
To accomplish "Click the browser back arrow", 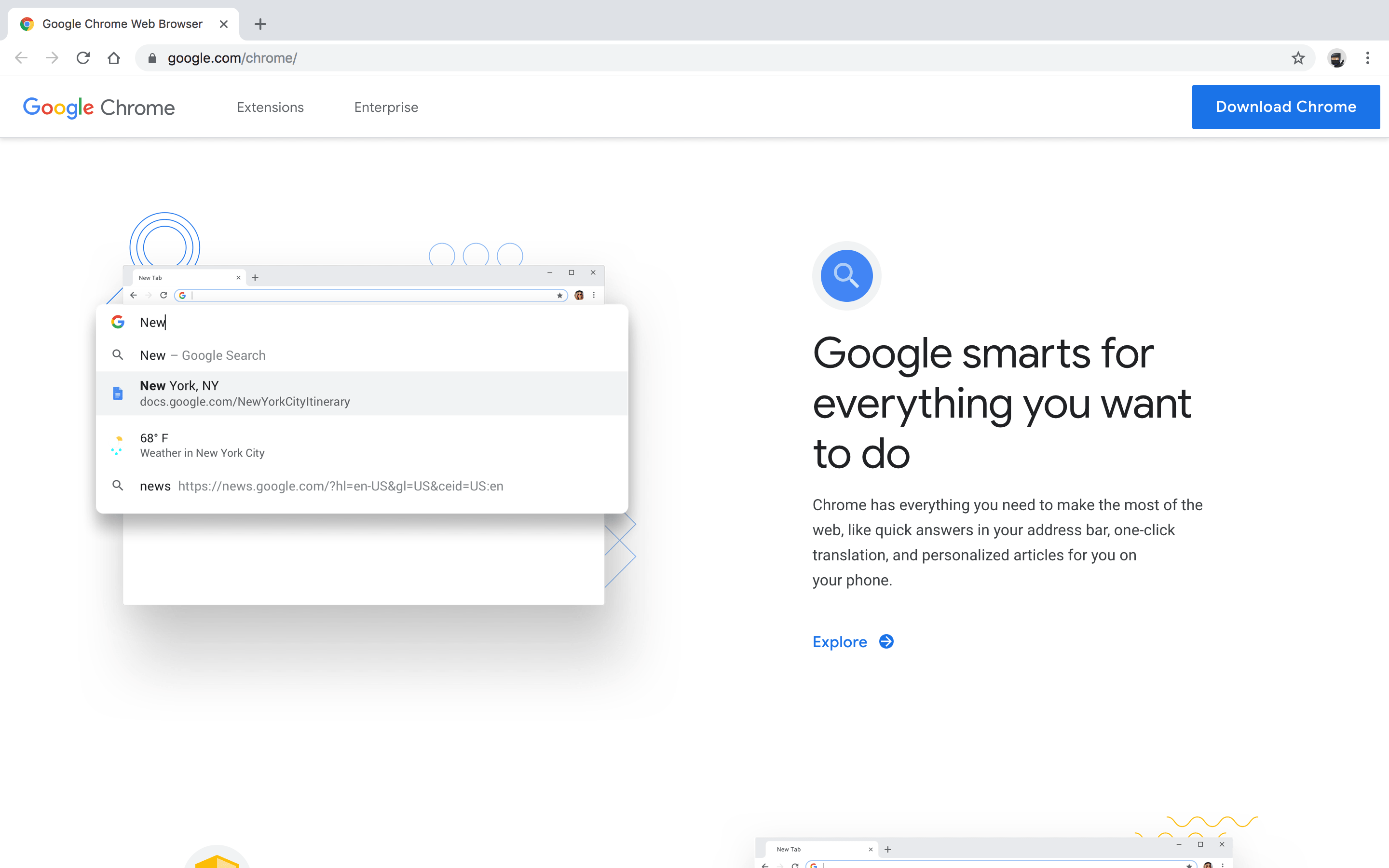I will (21, 58).
